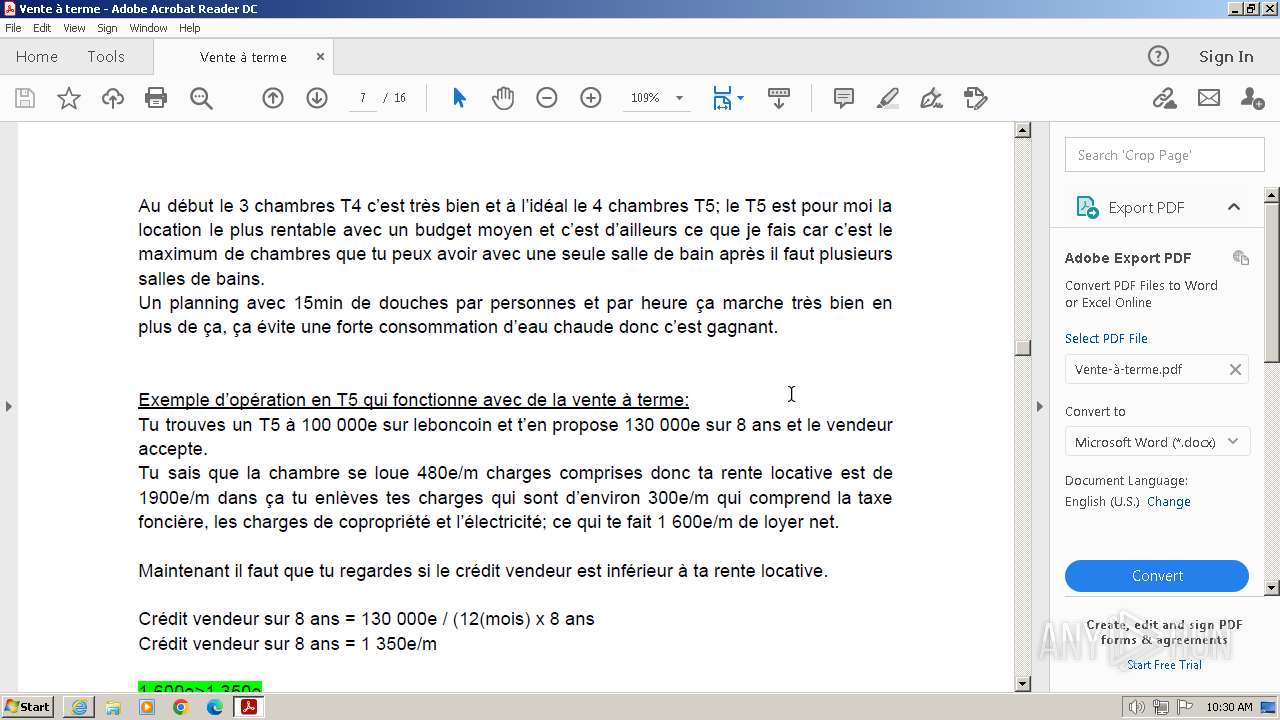This screenshot has height=720, width=1280.
Task: Click the Select PDF File link
Action: [1106, 339]
